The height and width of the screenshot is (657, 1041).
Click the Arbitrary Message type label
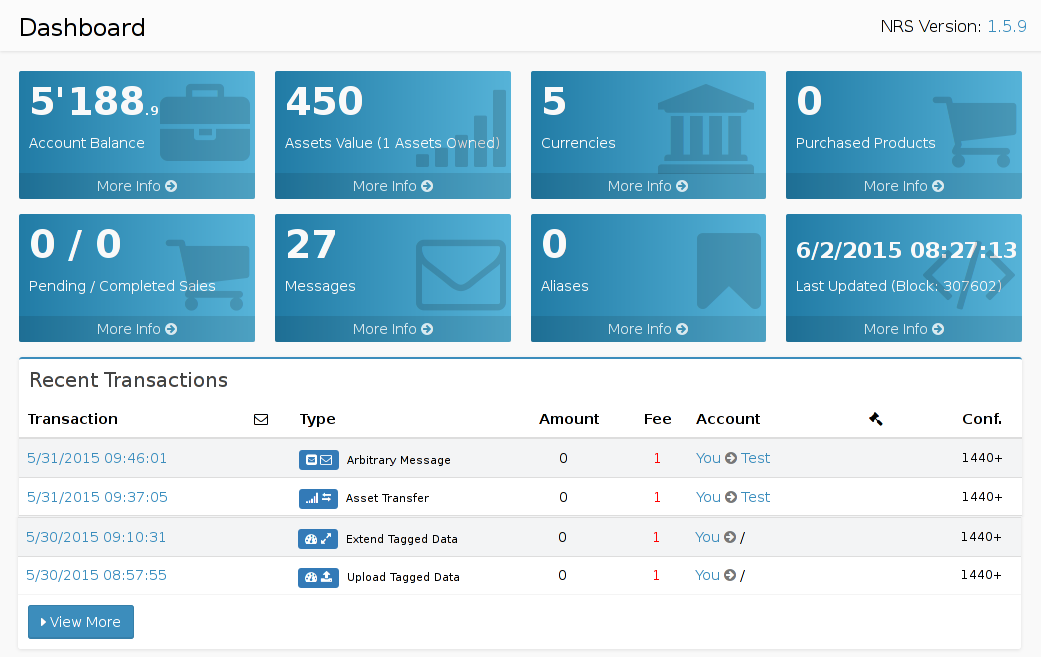coord(398,460)
